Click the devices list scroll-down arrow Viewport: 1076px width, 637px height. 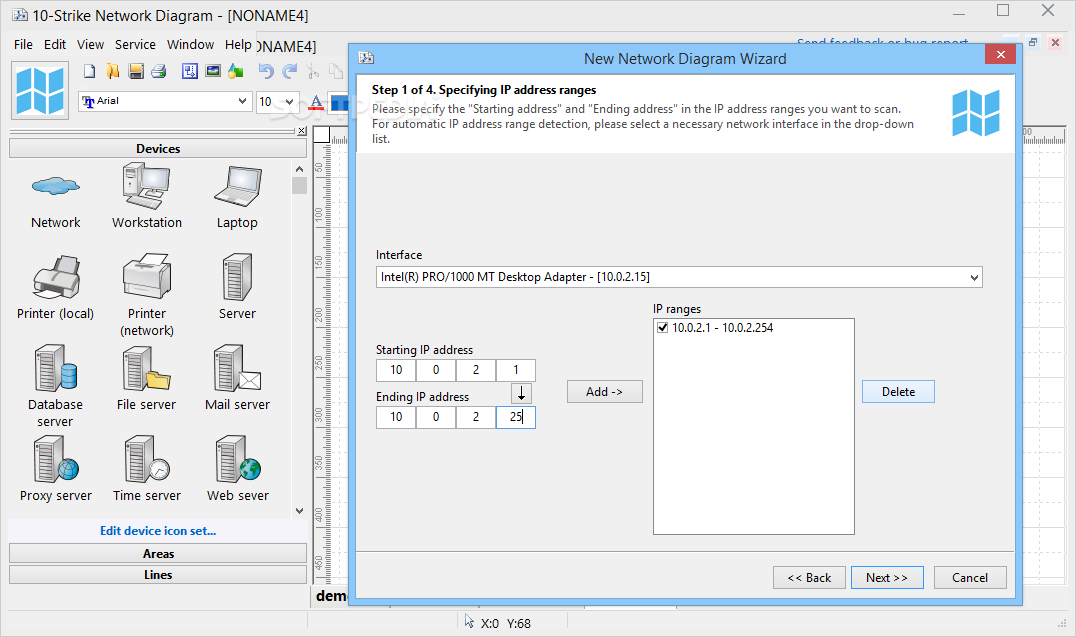click(299, 510)
